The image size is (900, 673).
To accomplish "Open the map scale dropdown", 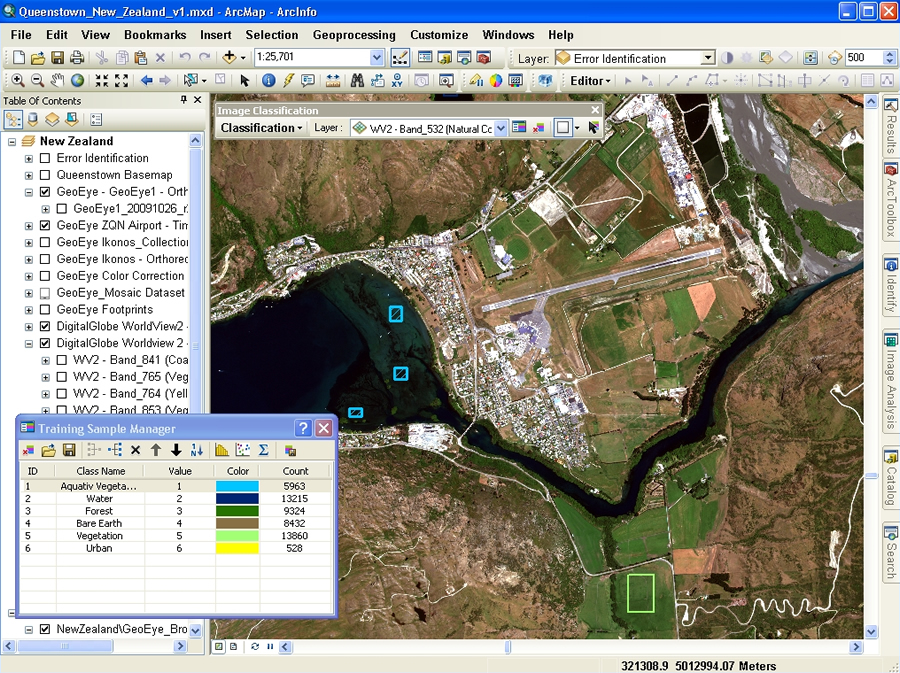I will (x=376, y=59).
